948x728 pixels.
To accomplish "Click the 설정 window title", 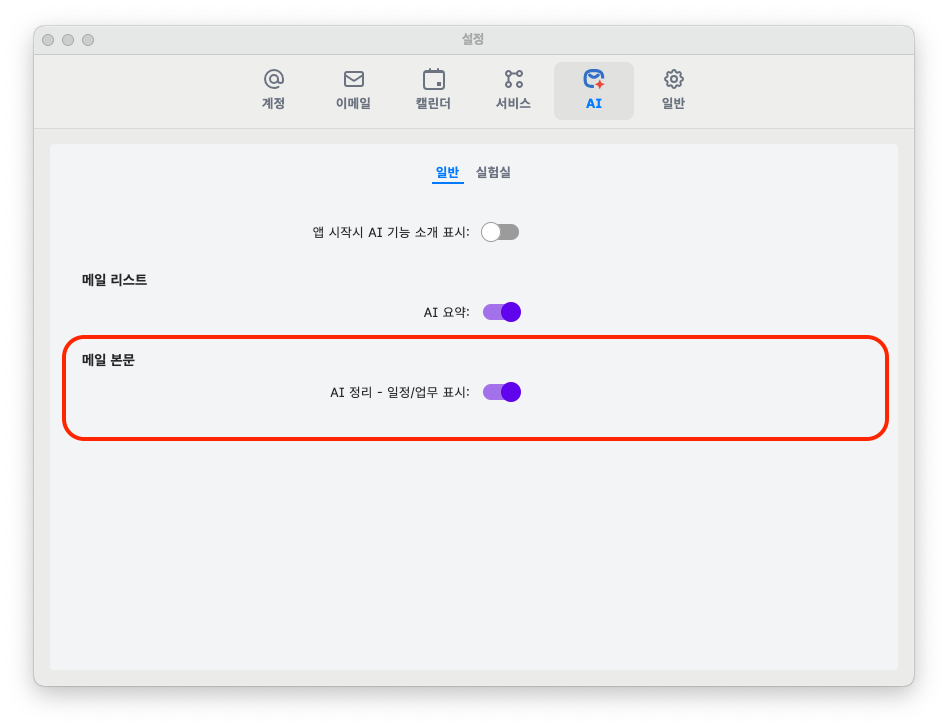I will pos(473,39).
